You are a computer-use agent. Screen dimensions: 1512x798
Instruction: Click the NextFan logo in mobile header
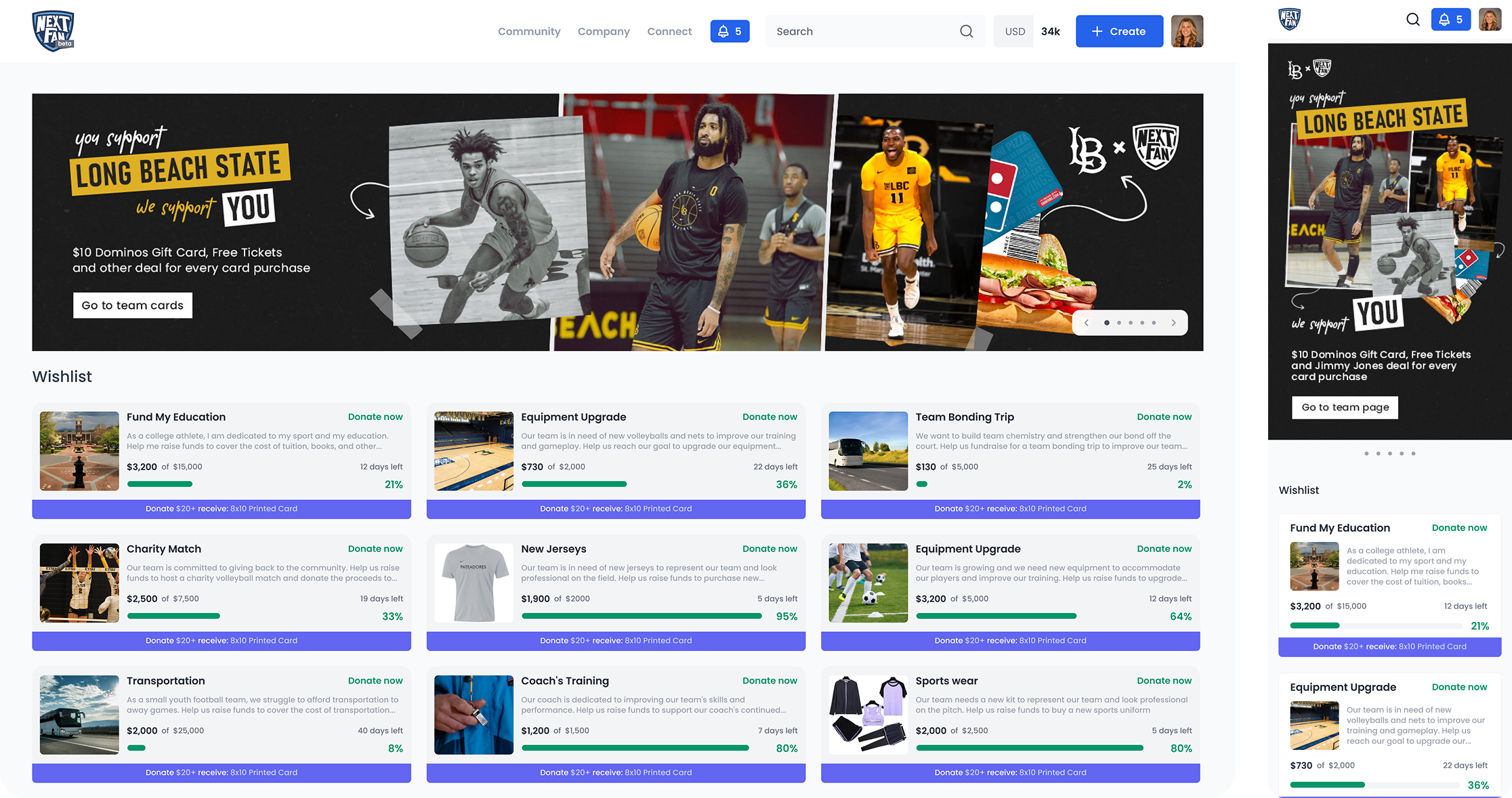pos(1289,19)
